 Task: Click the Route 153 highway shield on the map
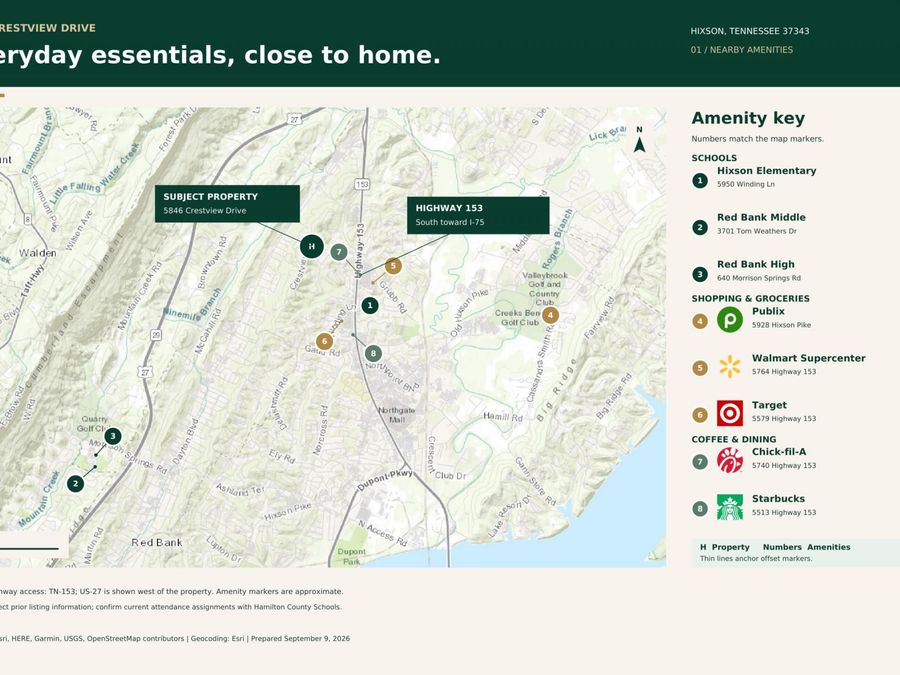(362, 184)
